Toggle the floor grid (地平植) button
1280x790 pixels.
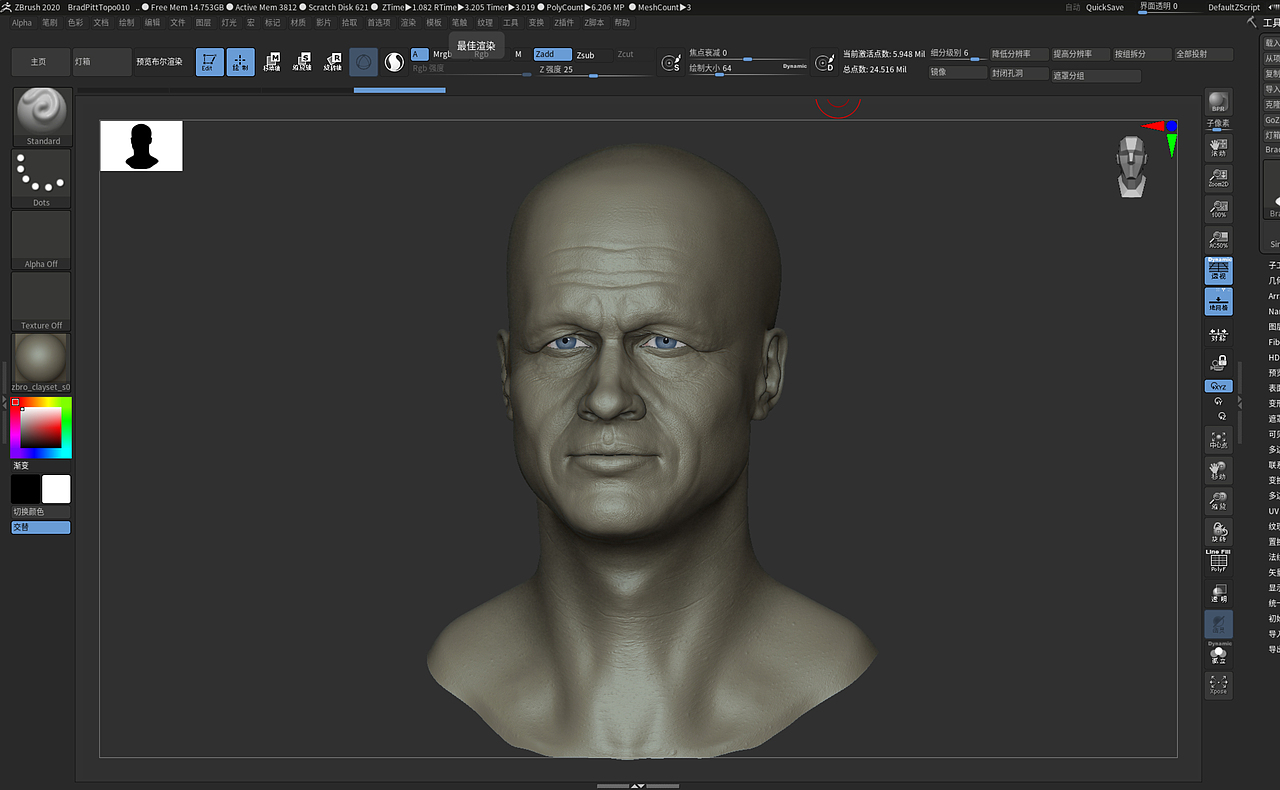point(1218,300)
